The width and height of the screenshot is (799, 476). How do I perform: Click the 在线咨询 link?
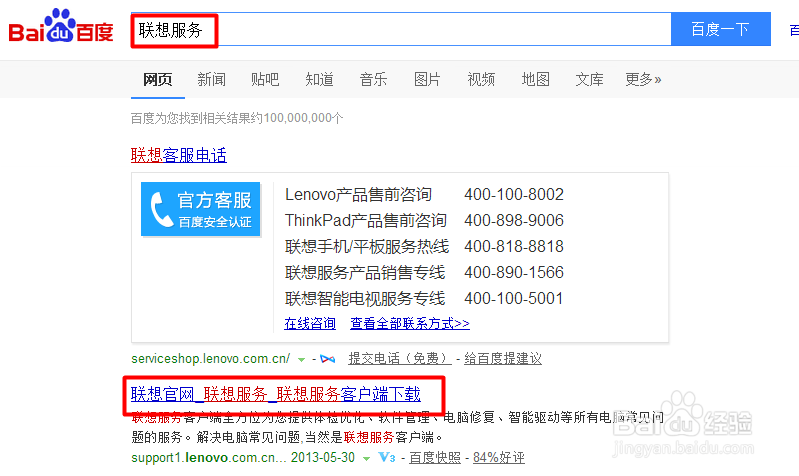pos(310,324)
